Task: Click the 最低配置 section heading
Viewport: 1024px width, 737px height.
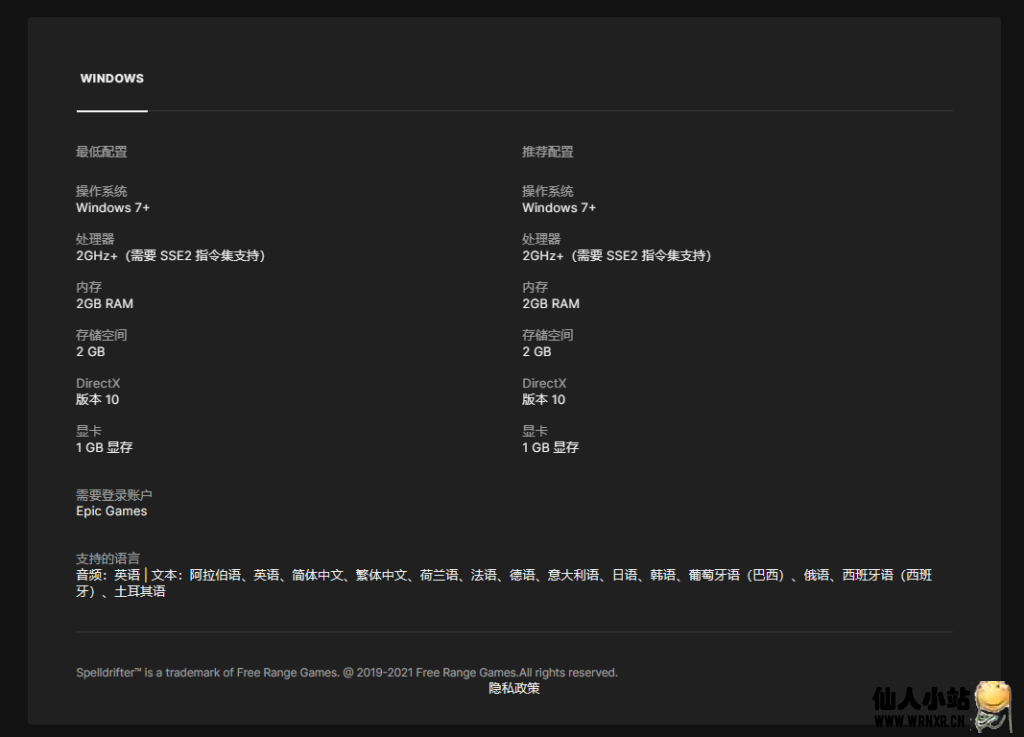Action: point(101,152)
